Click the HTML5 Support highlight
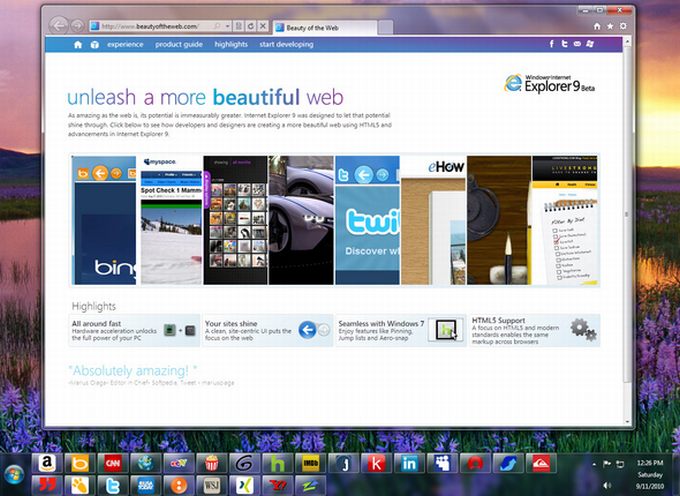Viewport: 680px width, 496px height. pyautogui.click(x=534, y=330)
